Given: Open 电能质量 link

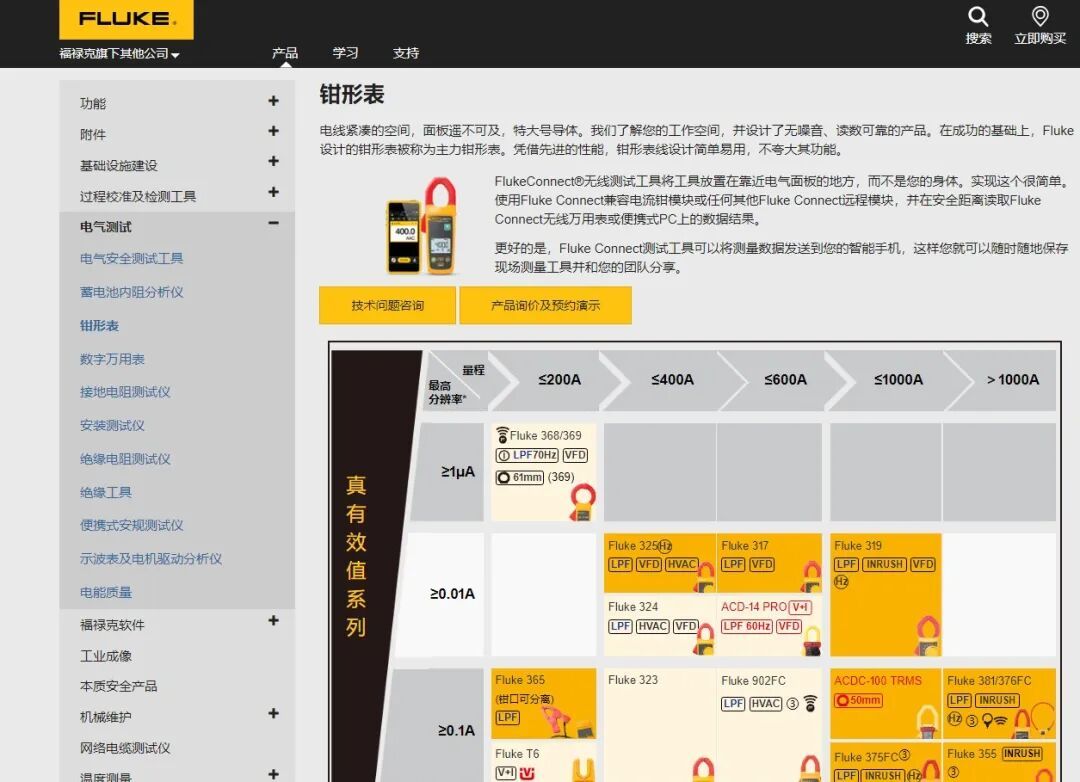Looking at the screenshot, I should tap(105, 592).
